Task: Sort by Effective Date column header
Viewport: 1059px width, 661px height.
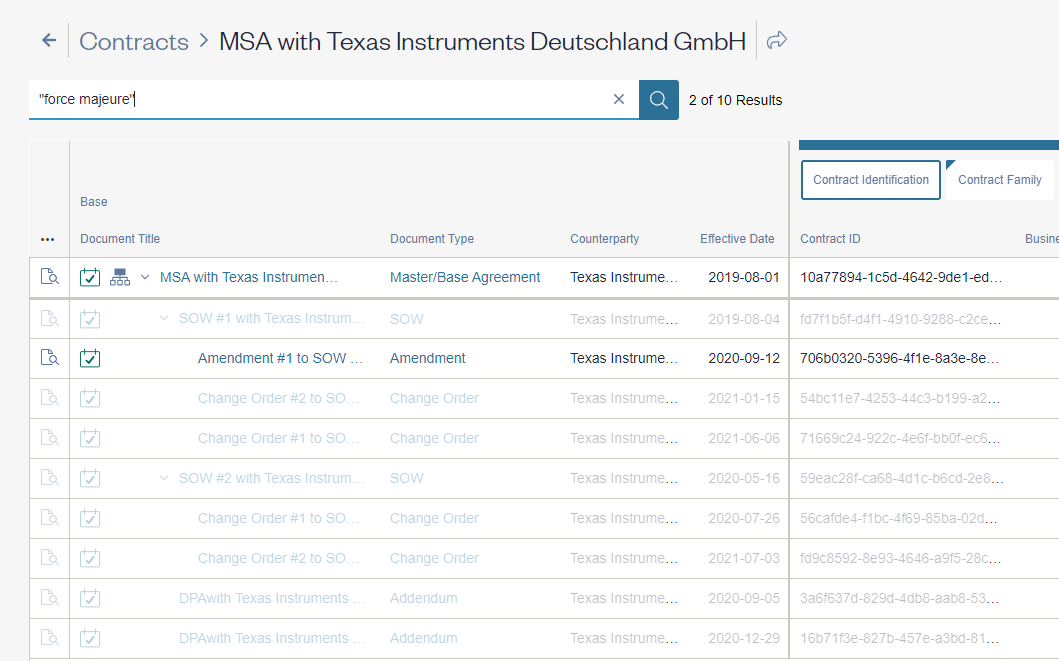Action: 736,239
